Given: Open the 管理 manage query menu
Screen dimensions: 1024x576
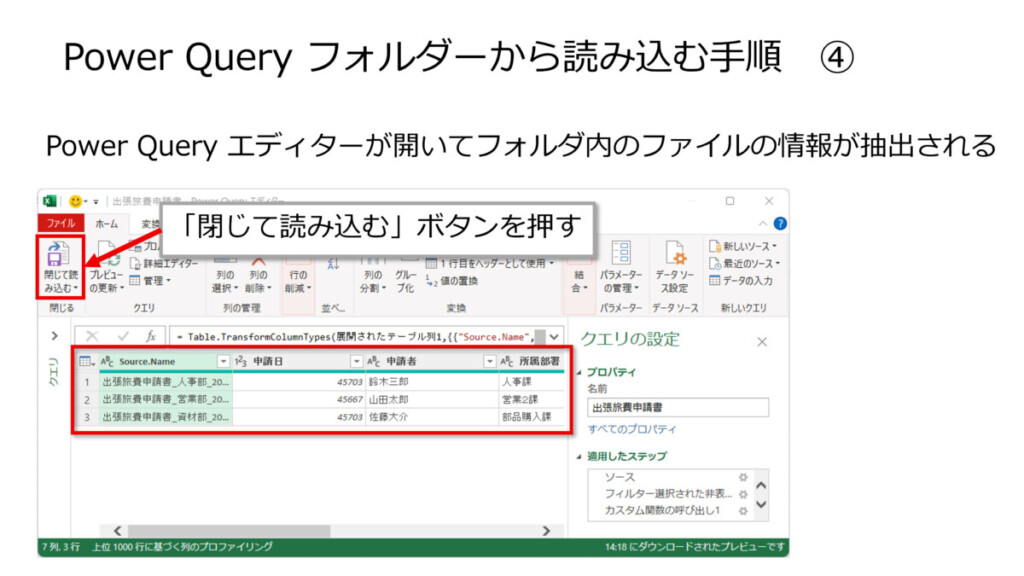Looking at the screenshot, I should 150,281.
